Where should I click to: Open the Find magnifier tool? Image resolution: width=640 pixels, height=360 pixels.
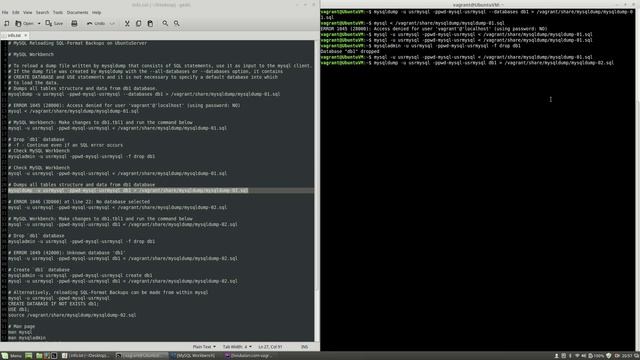coord(165,24)
